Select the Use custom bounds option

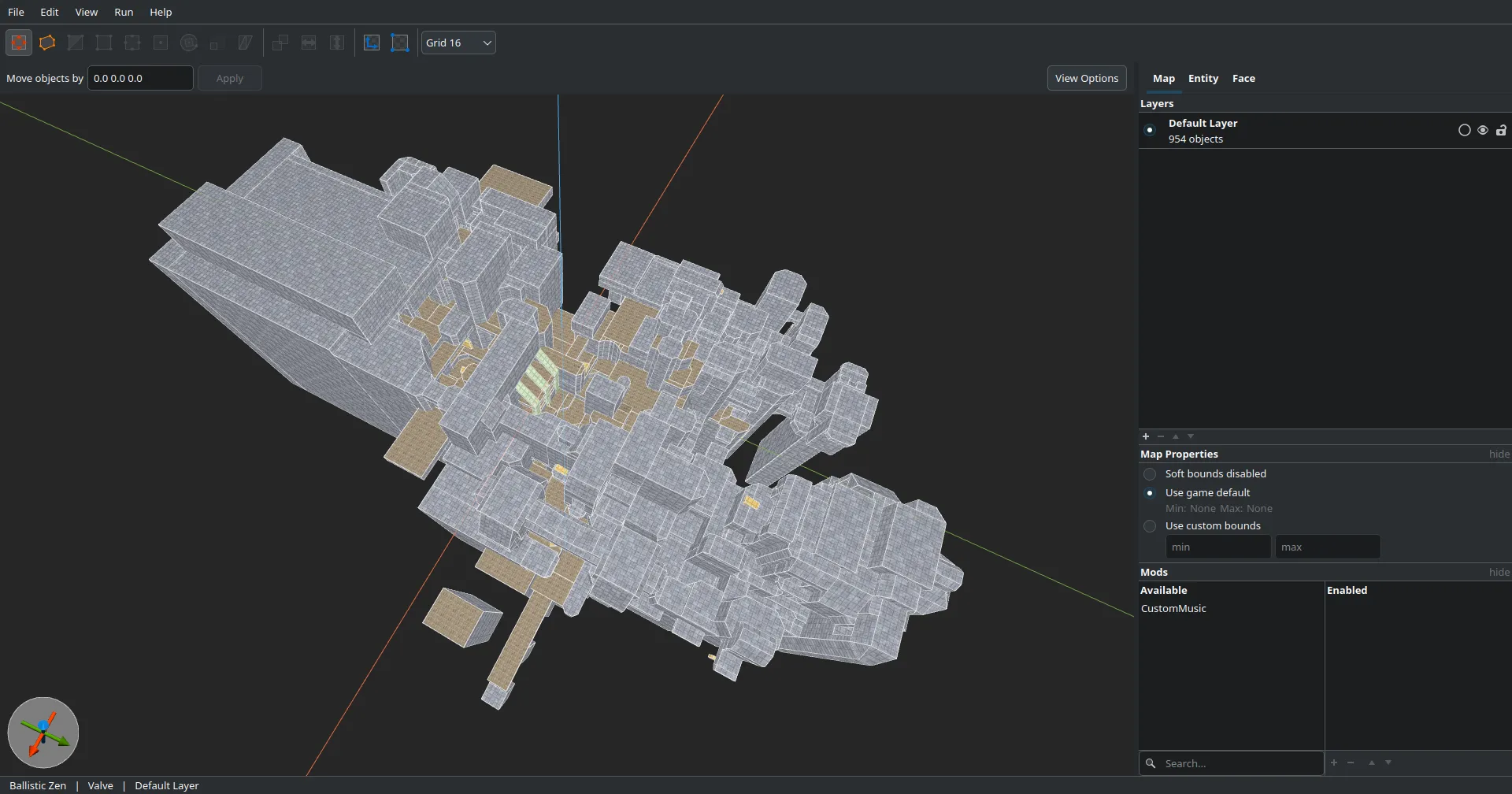(x=1150, y=525)
